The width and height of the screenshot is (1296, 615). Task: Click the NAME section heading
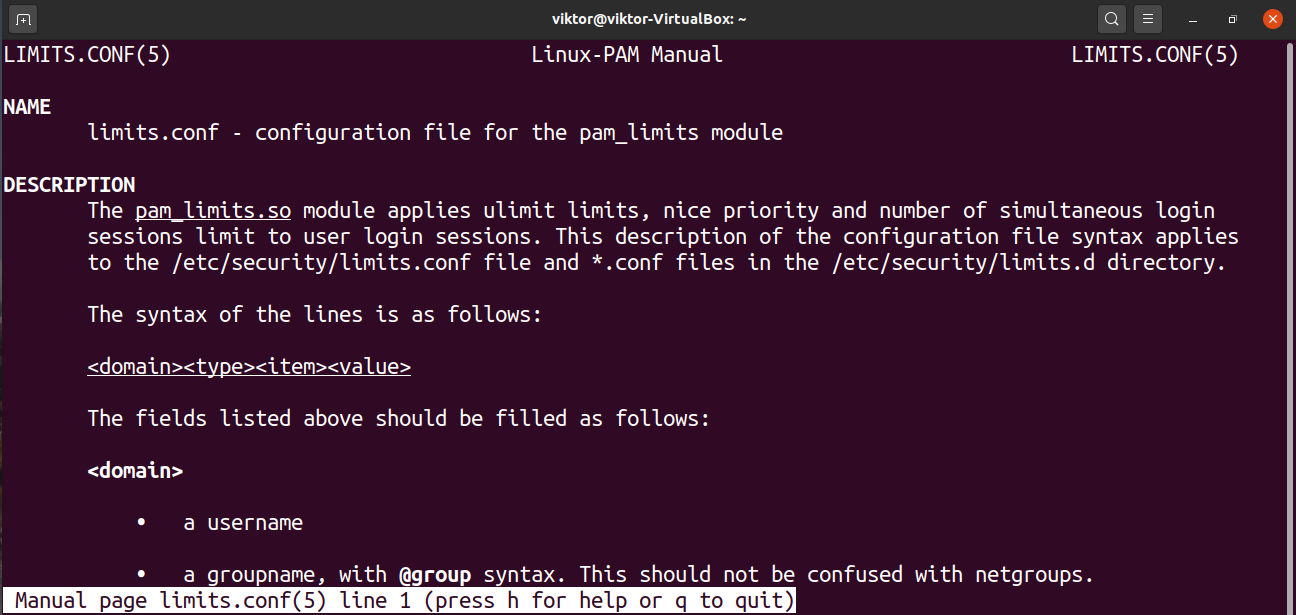click(x=27, y=107)
